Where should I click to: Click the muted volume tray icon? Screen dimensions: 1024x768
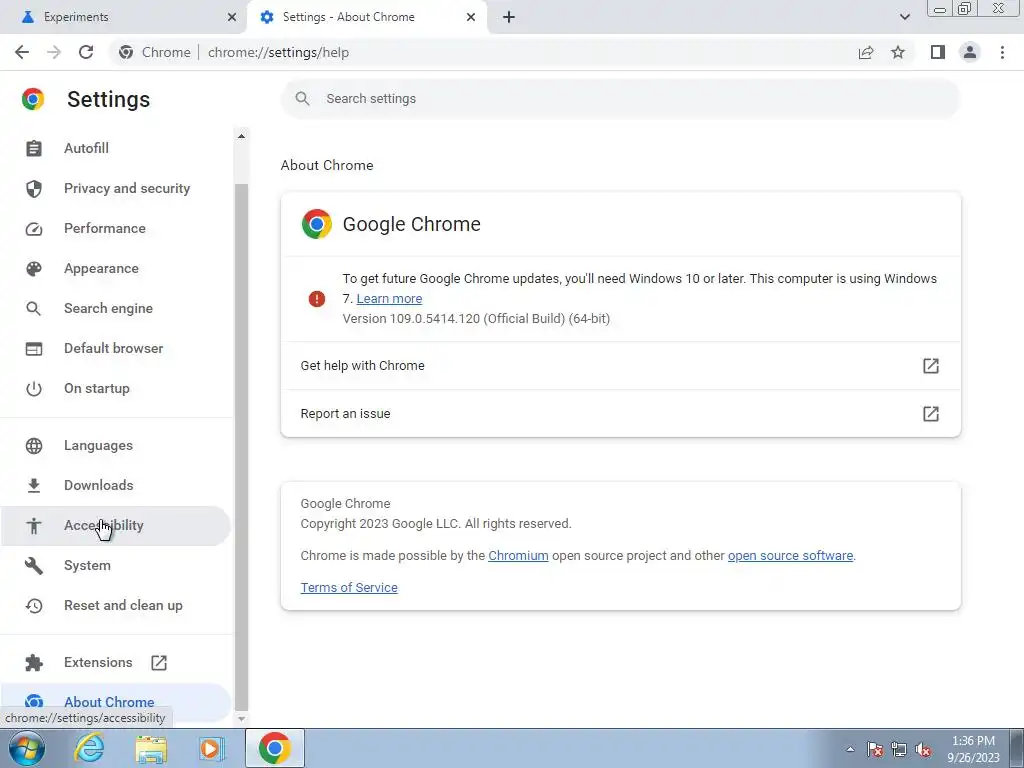pyautogui.click(x=923, y=750)
